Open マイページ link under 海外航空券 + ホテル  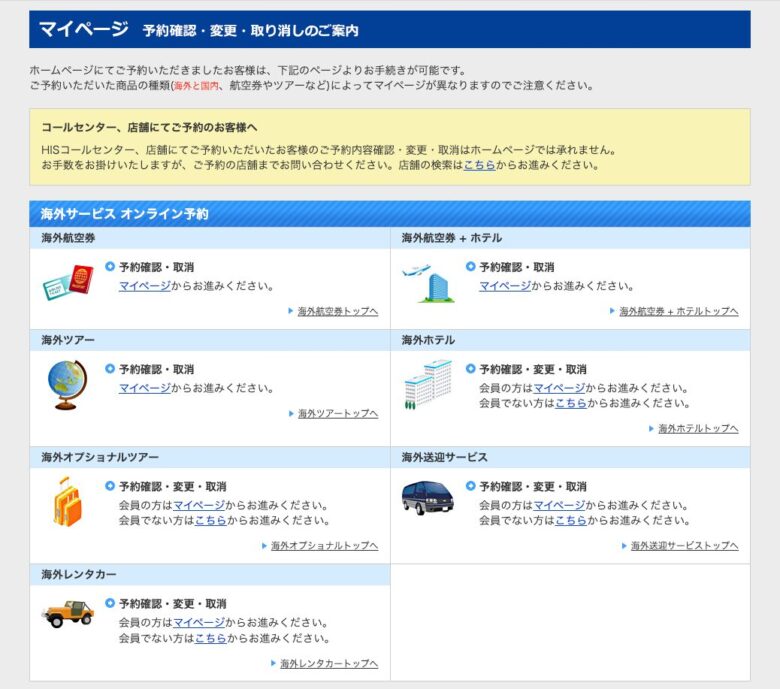(505, 286)
